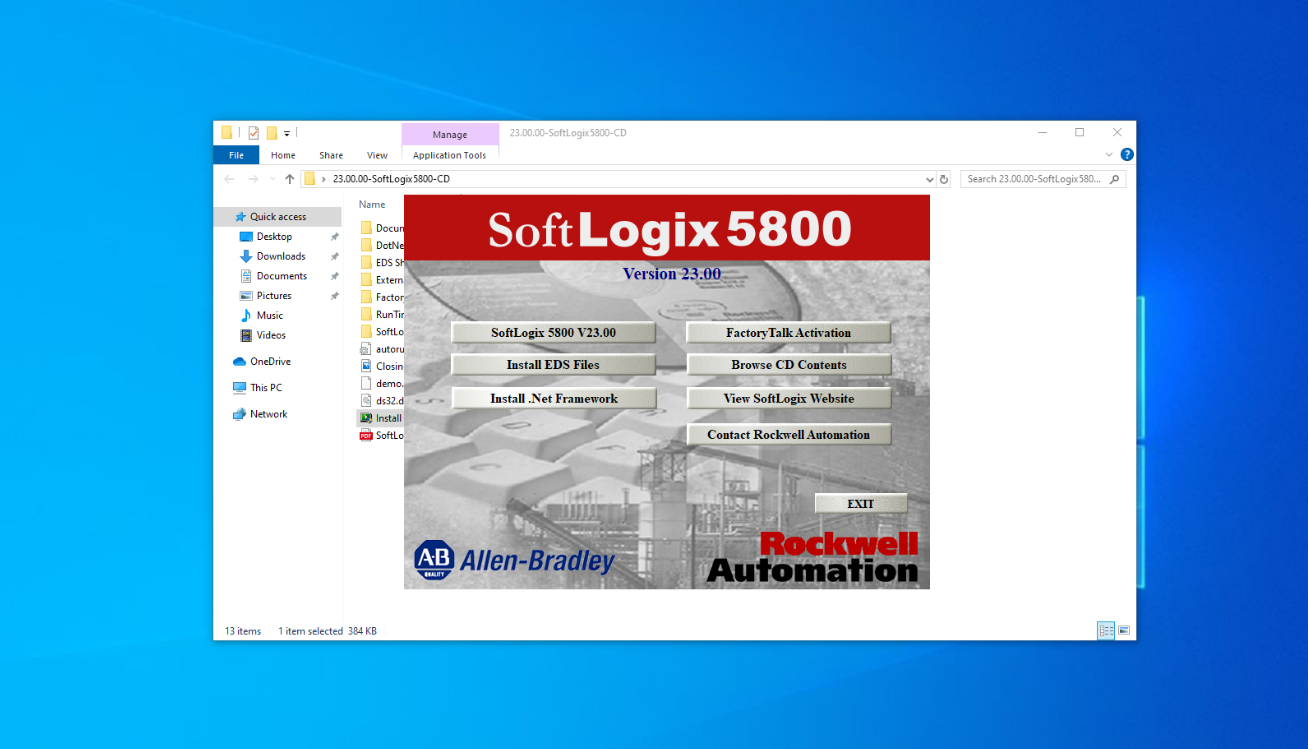Select the EDS folder icon
Viewport: 1308px width, 749px height.
(366, 263)
